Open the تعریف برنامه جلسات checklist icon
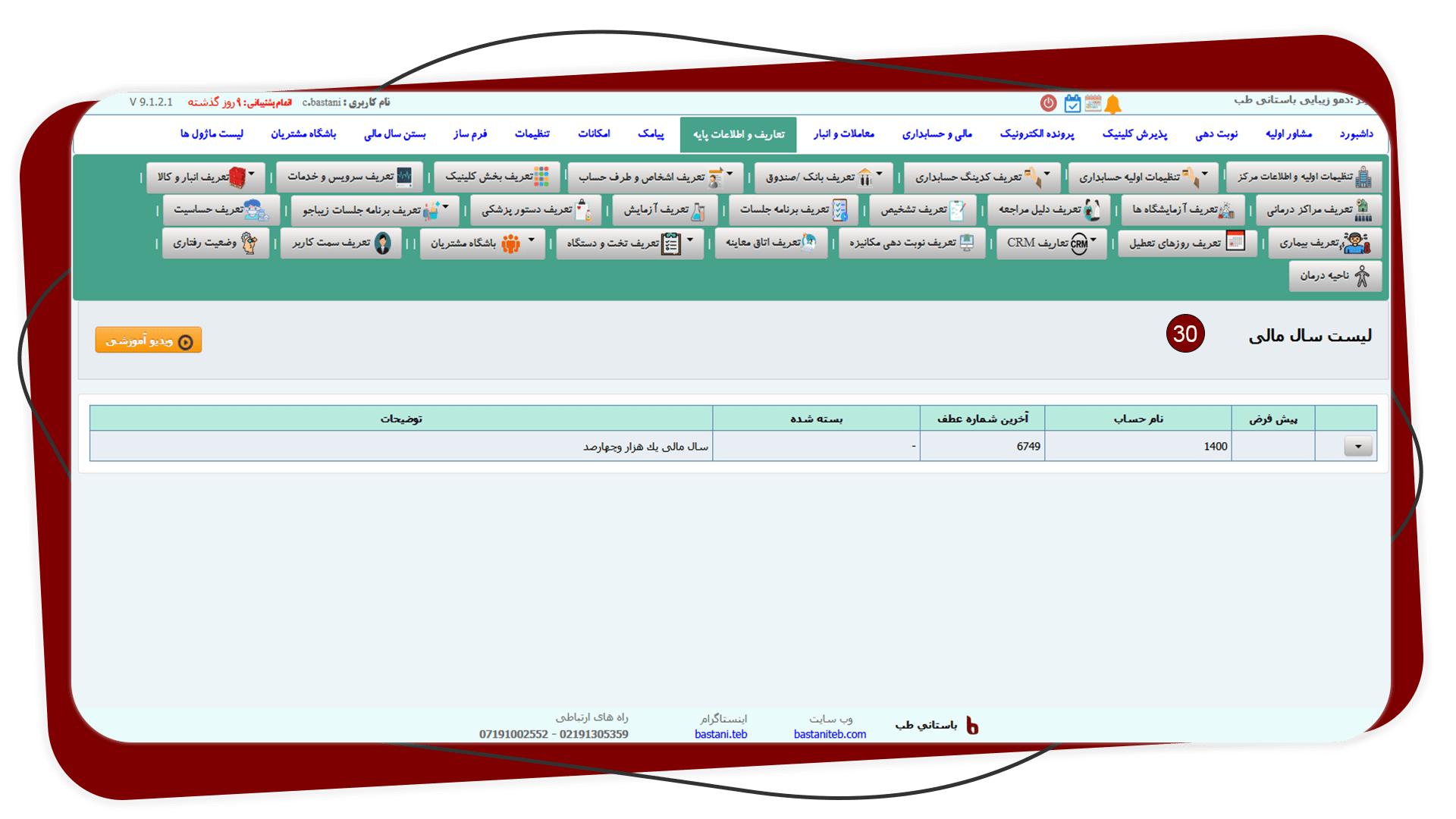This screenshot has height=819, width=1456. click(839, 209)
